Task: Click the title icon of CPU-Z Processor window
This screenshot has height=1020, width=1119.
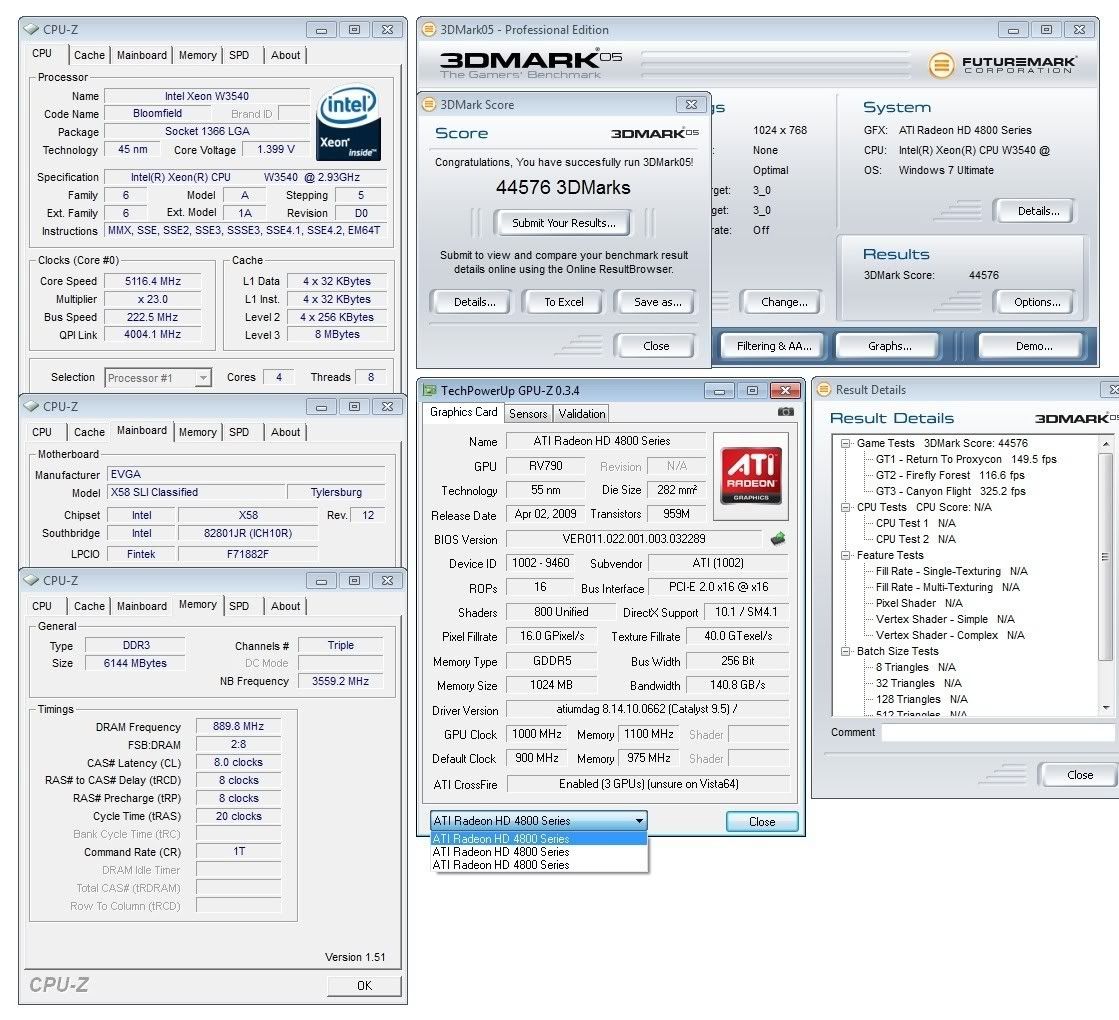Action: click(x=31, y=29)
